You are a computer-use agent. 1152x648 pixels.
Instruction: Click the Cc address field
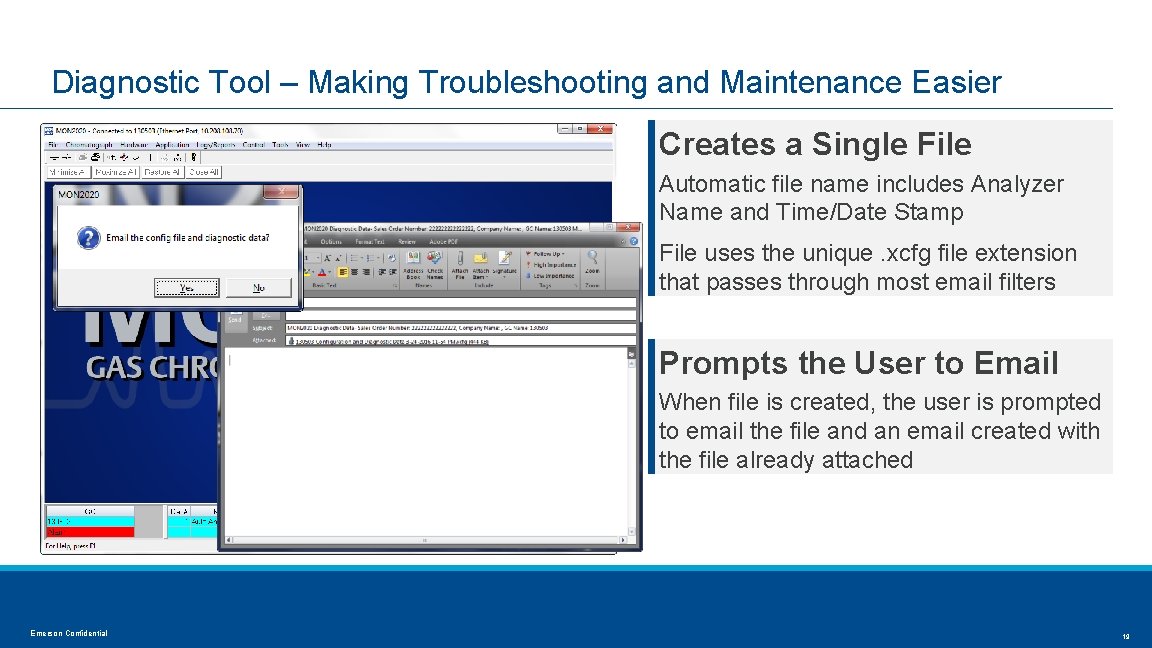(459, 315)
